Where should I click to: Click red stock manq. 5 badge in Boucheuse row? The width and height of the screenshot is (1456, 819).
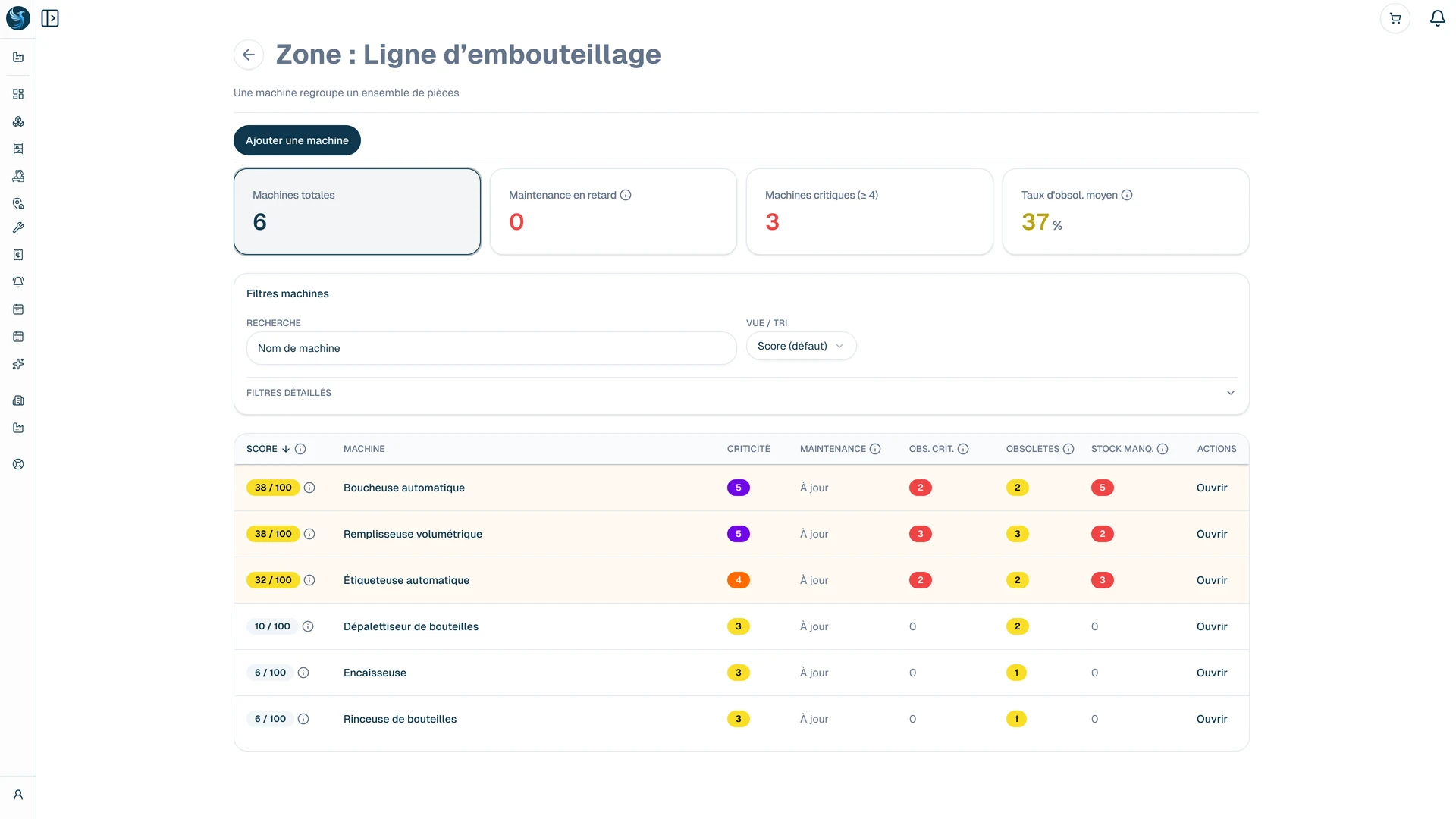(x=1103, y=488)
